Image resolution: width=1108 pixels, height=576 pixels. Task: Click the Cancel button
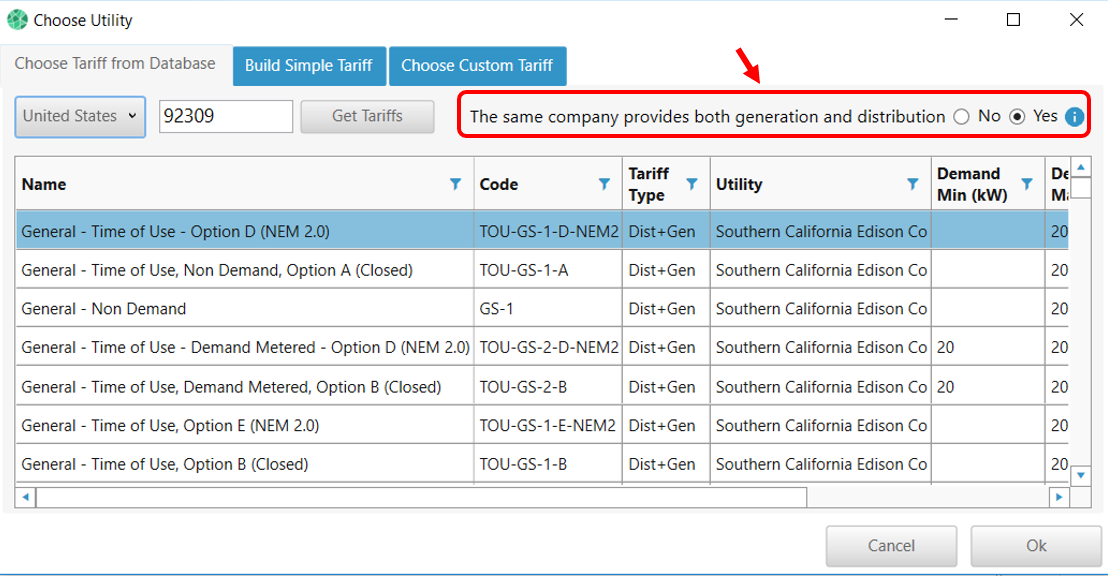891,546
